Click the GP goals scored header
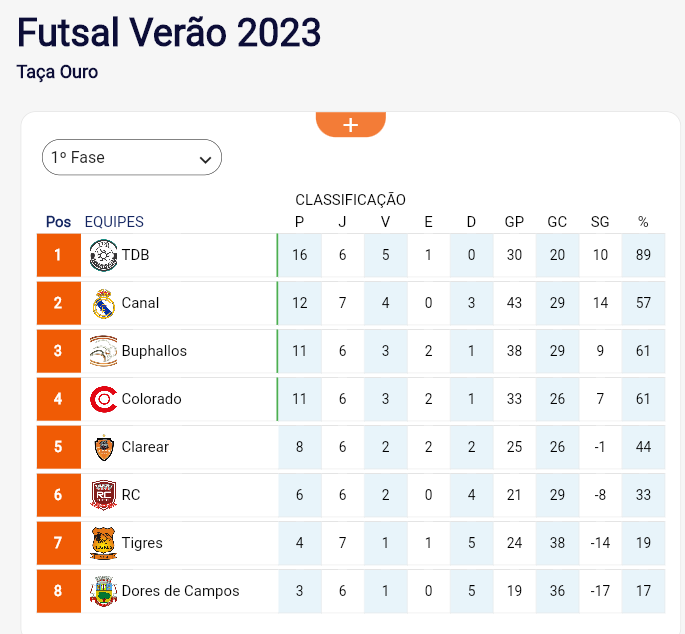Viewport: 685px width, 634px height. [514, 222]
